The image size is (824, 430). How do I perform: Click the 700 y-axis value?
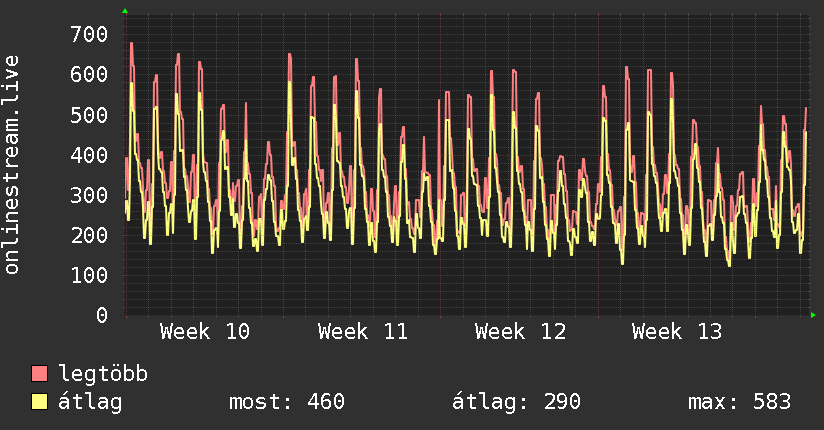(x=89, y=35)
